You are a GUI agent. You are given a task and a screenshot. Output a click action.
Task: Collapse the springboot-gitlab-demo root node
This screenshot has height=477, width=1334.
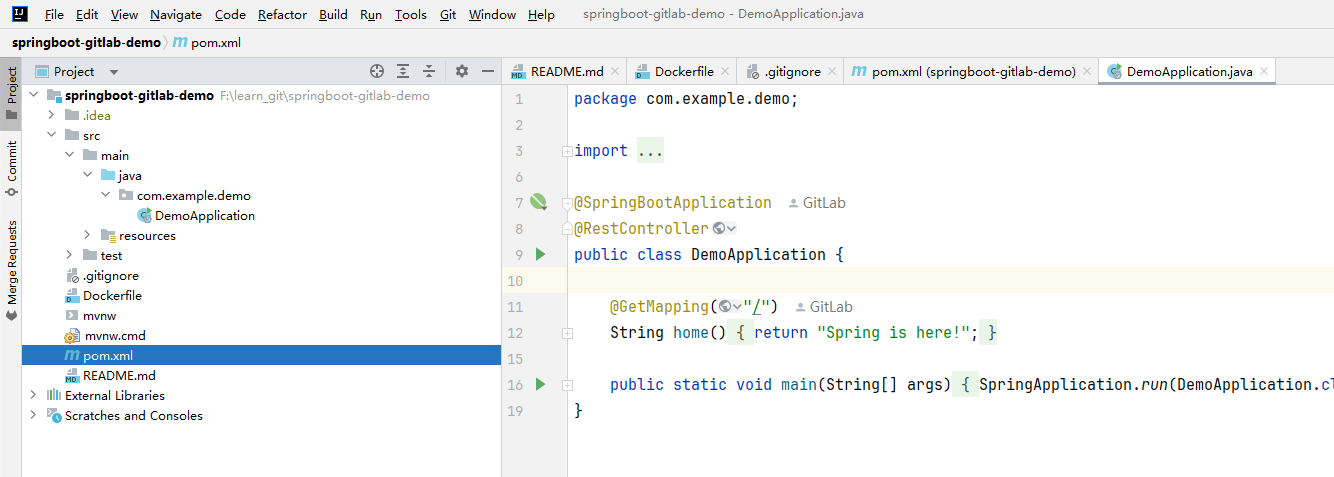(33, 96)
